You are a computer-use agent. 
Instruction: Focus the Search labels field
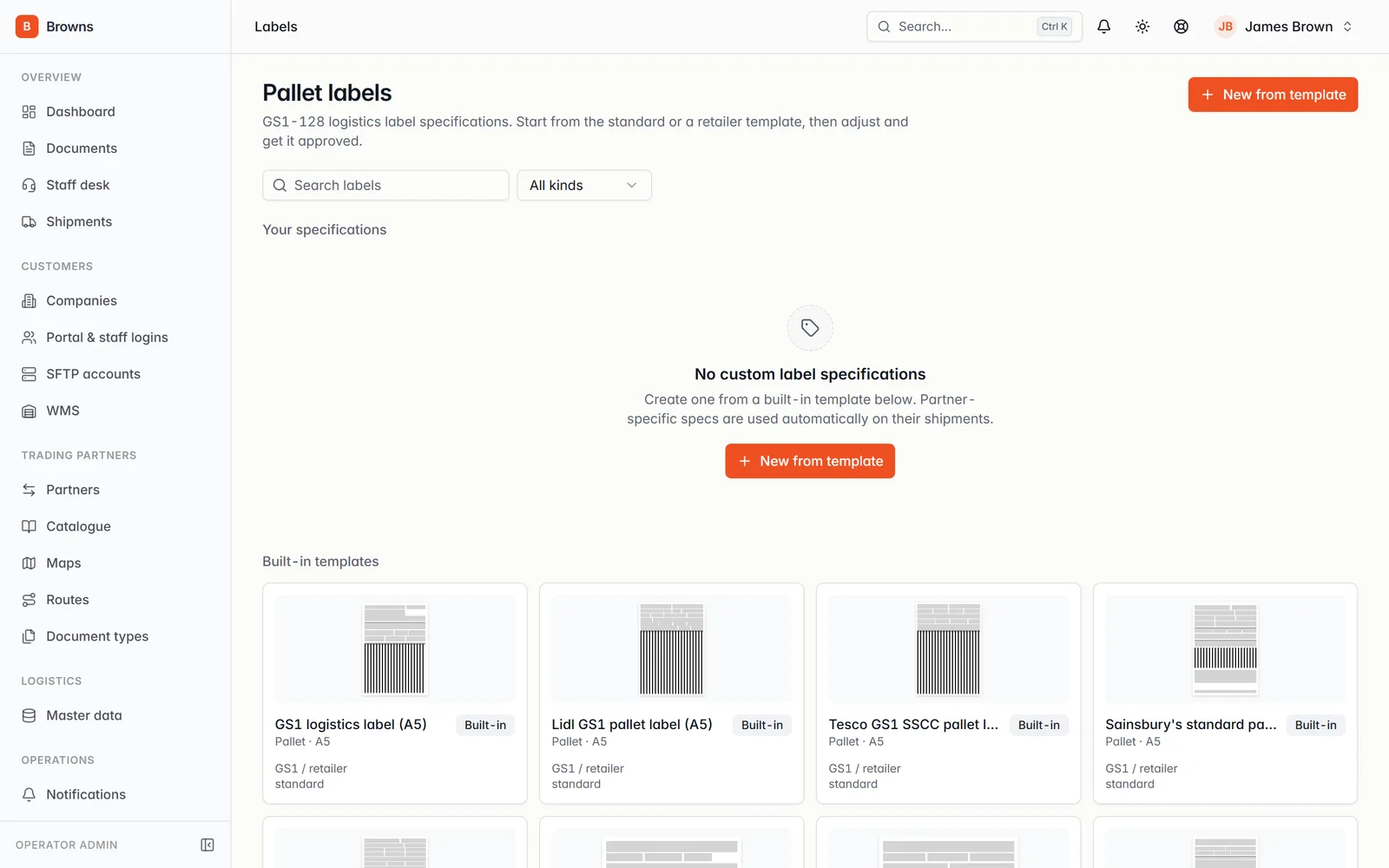(385, 185)
